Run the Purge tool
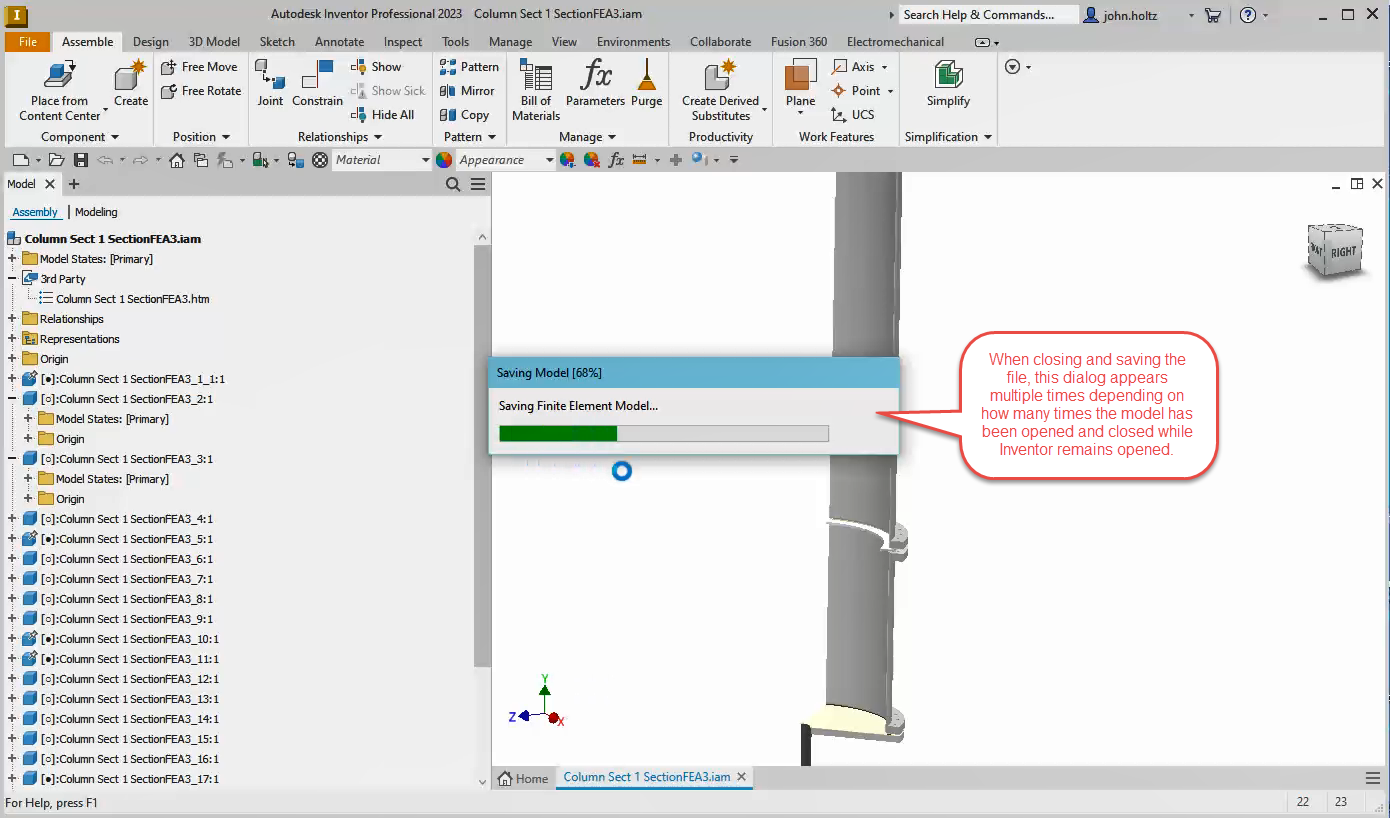1390x818 pixels. tap(647, 85)
